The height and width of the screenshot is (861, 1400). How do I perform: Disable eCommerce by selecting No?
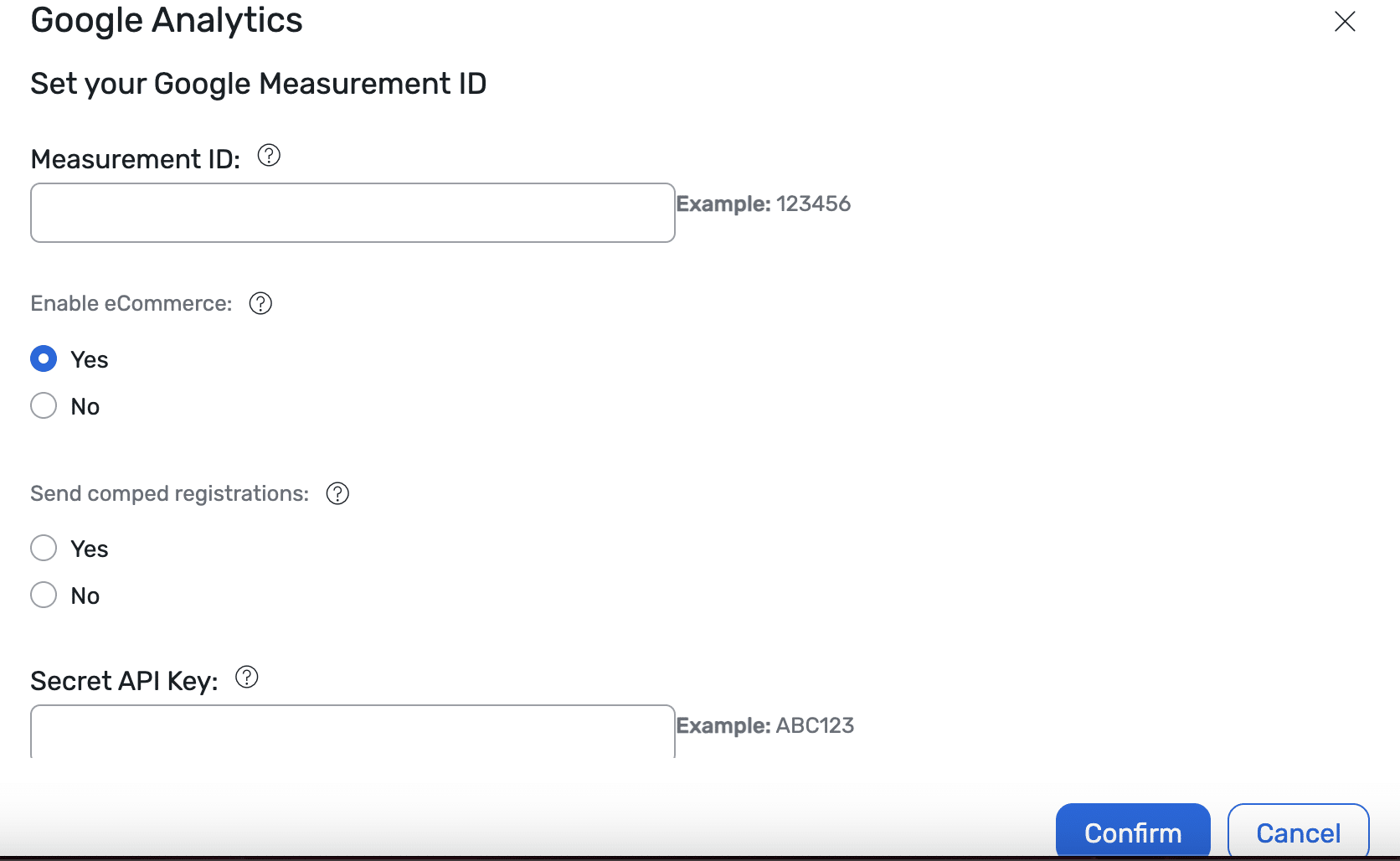pyautogui.click(x=43, y=405)
